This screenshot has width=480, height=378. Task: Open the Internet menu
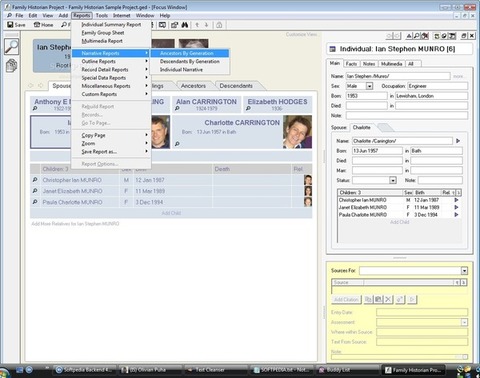[122, 15]
